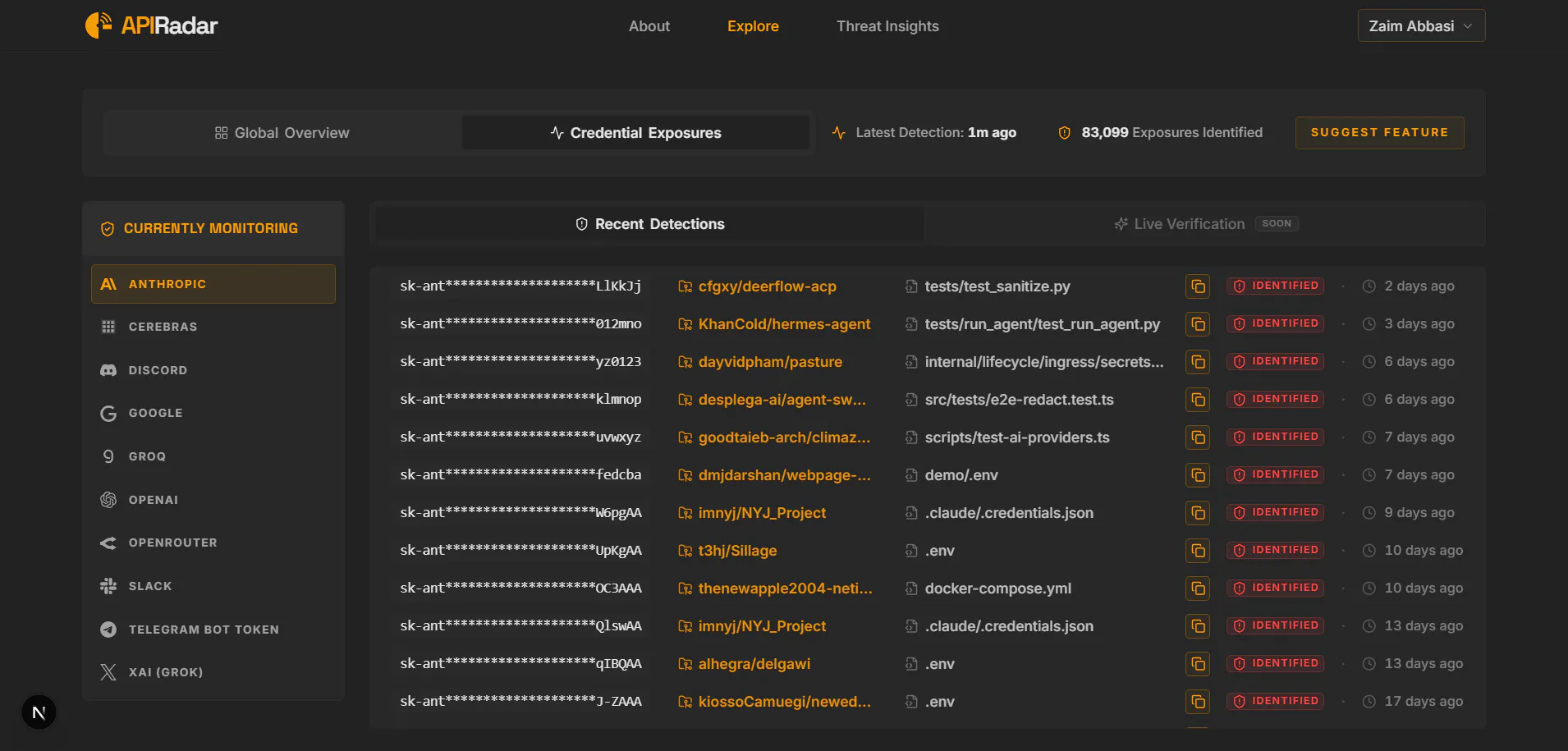Switch to Global Overview tab

click(x=282, y=133)
